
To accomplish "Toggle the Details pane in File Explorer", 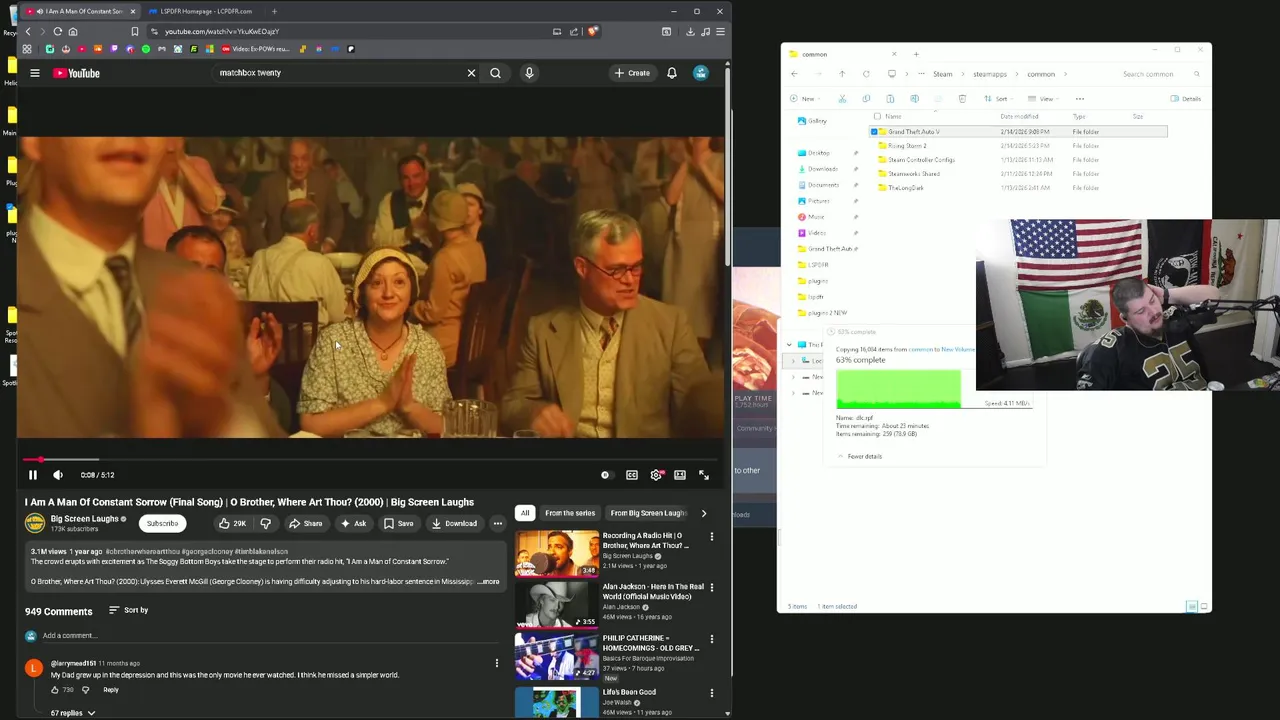I will (1186, 99).
